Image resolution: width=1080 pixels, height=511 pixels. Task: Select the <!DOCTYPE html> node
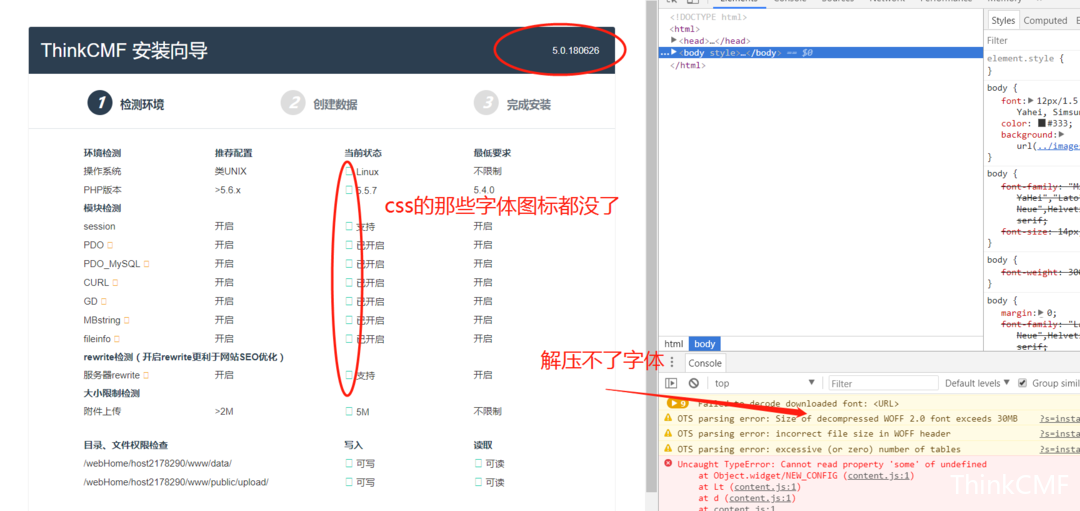pyautogui.click(x=708, y=17)
